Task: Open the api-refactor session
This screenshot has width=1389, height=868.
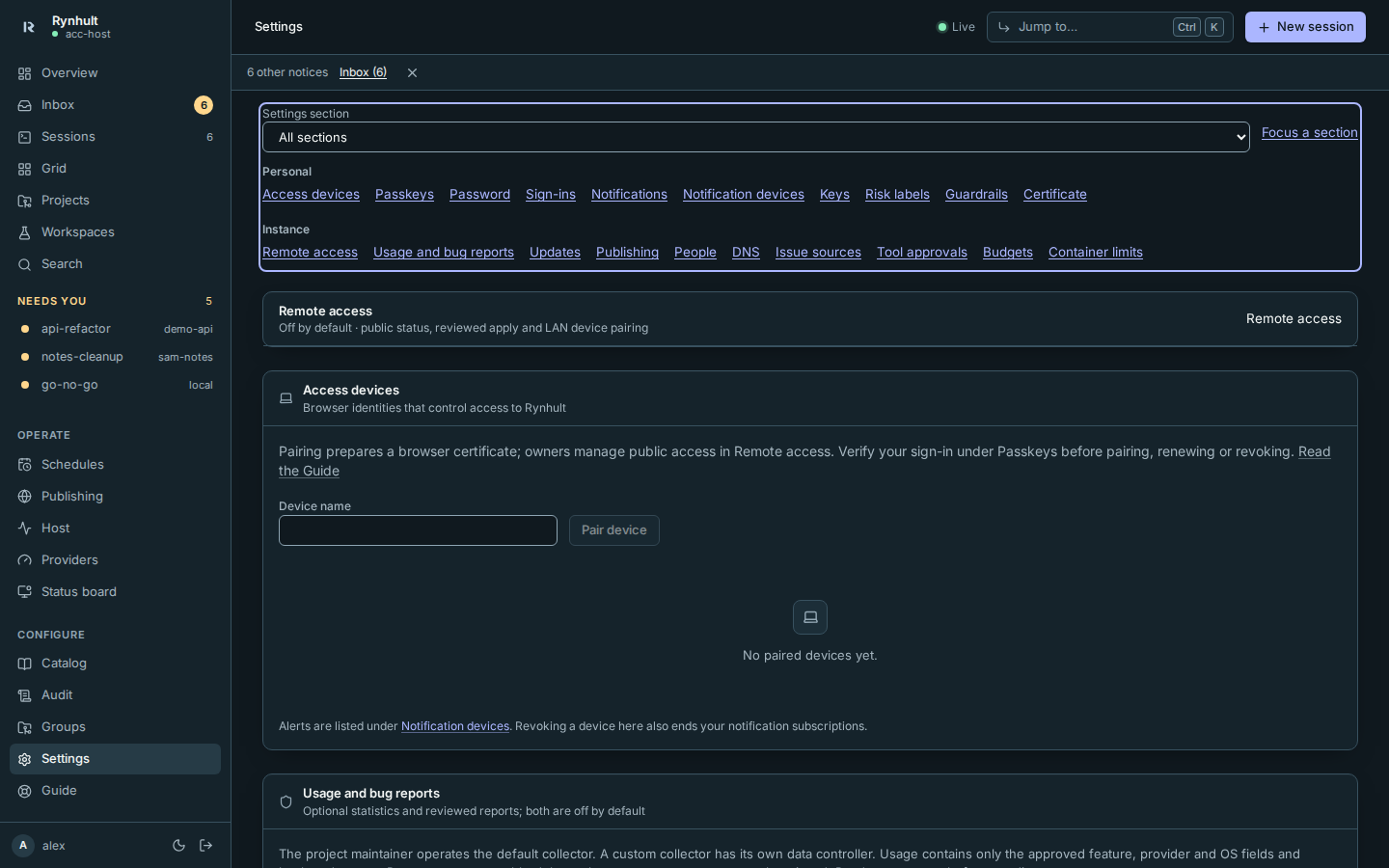Action: coord(115,329)
